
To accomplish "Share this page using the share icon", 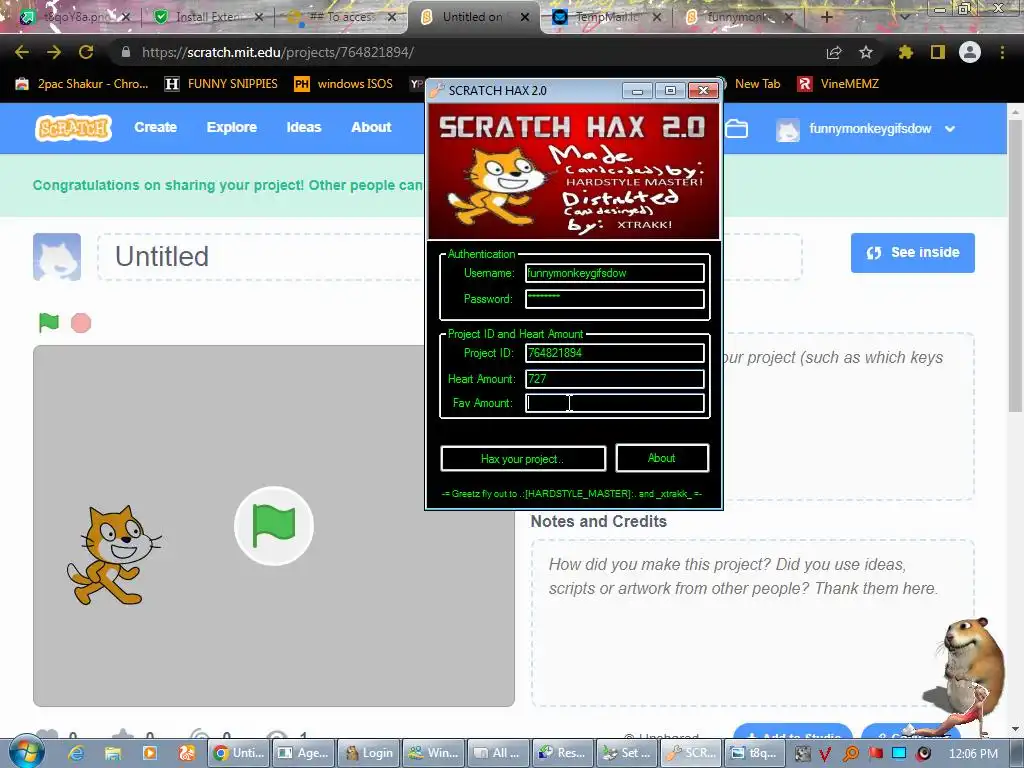I will (834, 52).
